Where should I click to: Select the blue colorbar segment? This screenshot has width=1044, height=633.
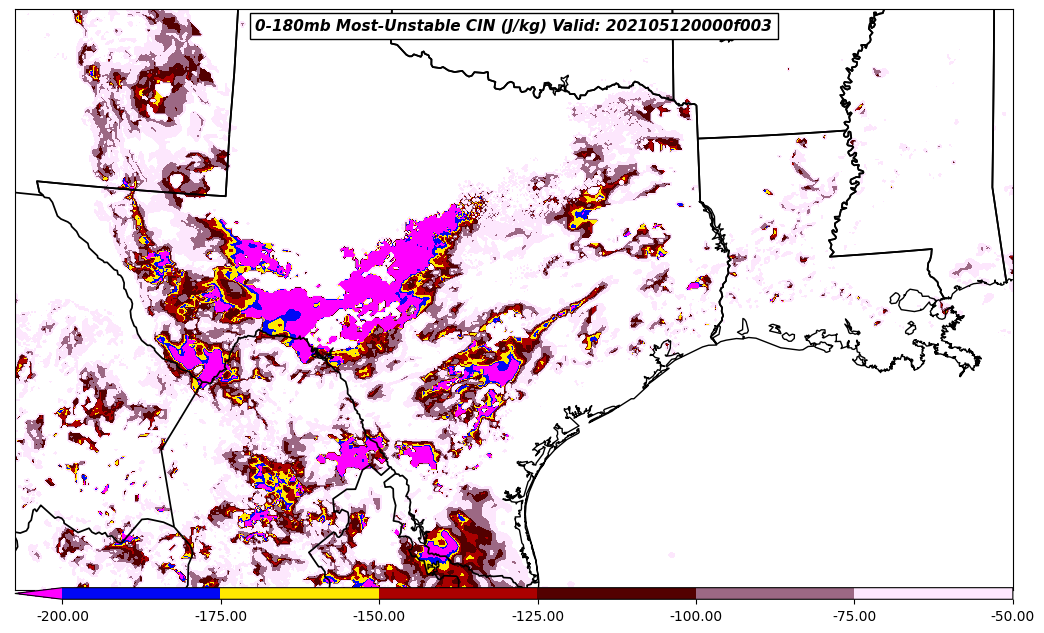click(x=141, y=593)
